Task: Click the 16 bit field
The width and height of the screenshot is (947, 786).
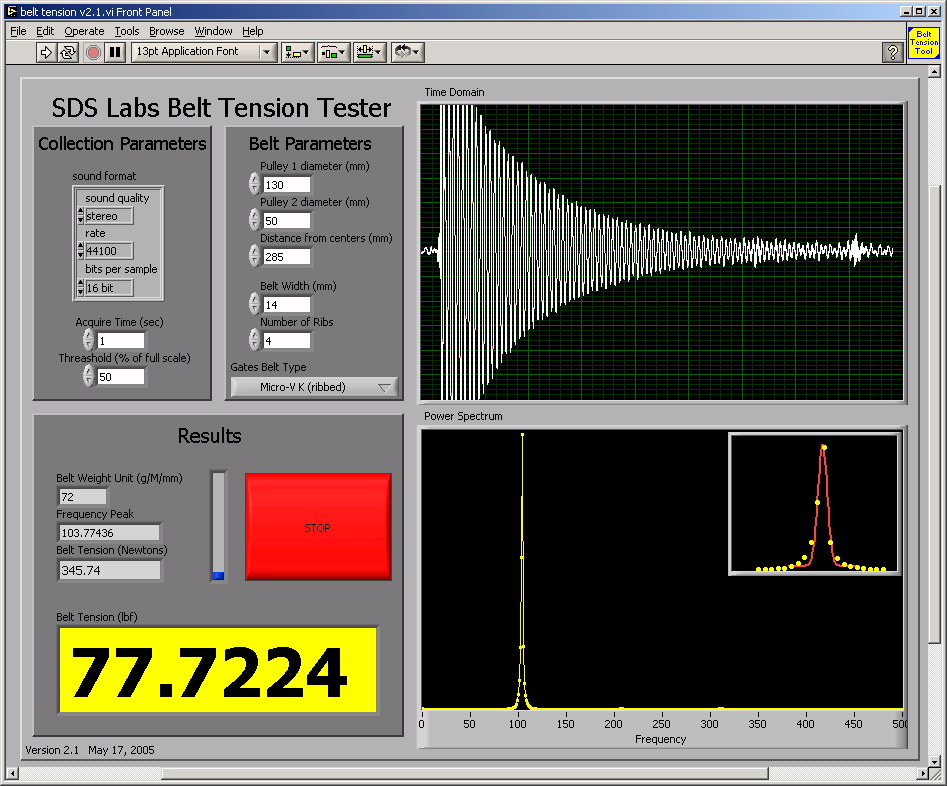Action: (x=109, y=288)
